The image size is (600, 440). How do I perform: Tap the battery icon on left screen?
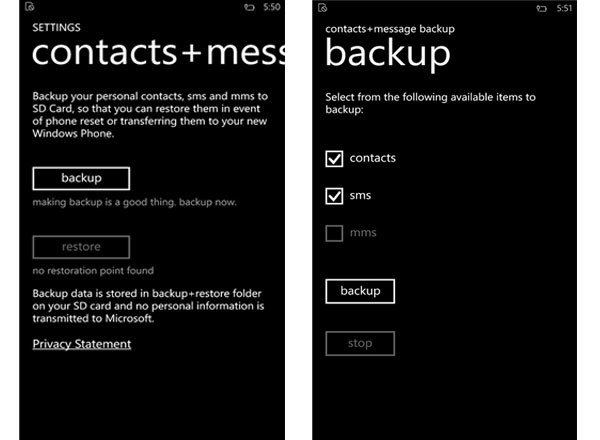click(x=249, y=7)
